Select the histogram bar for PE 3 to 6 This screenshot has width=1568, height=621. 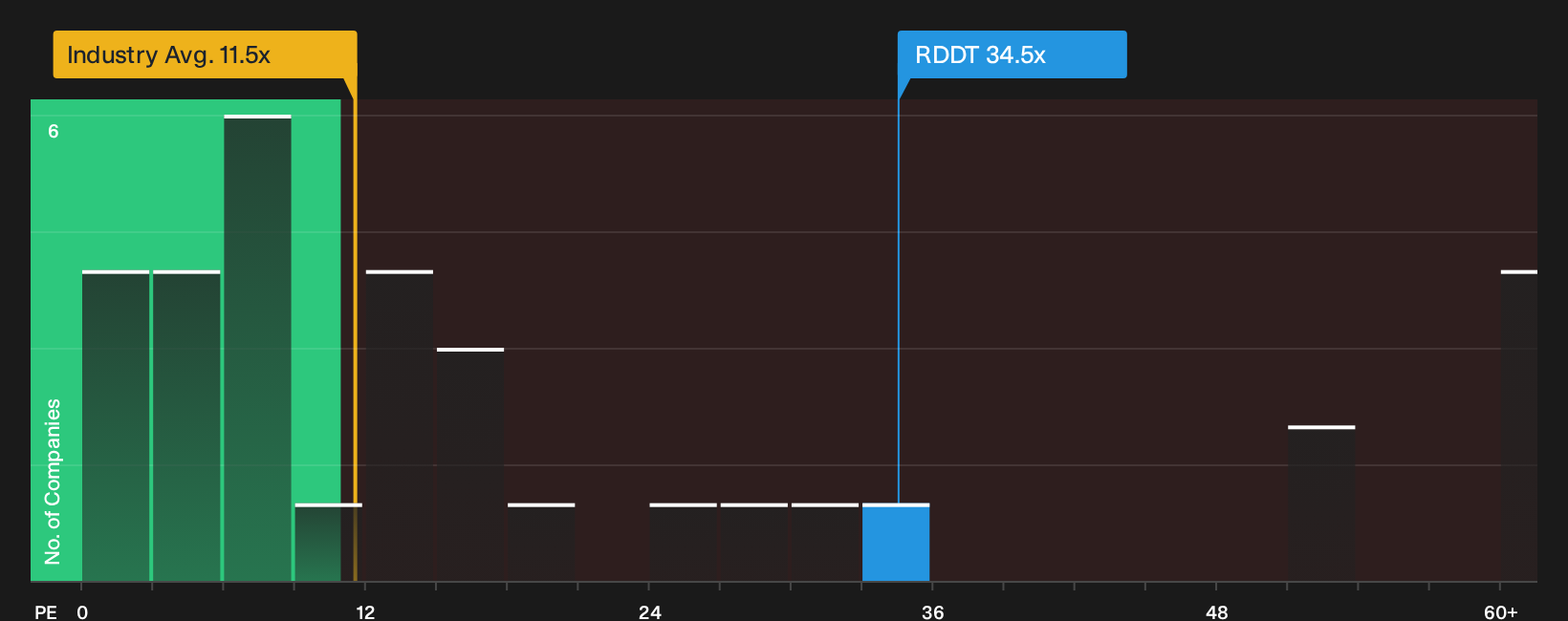pos(186,426)
